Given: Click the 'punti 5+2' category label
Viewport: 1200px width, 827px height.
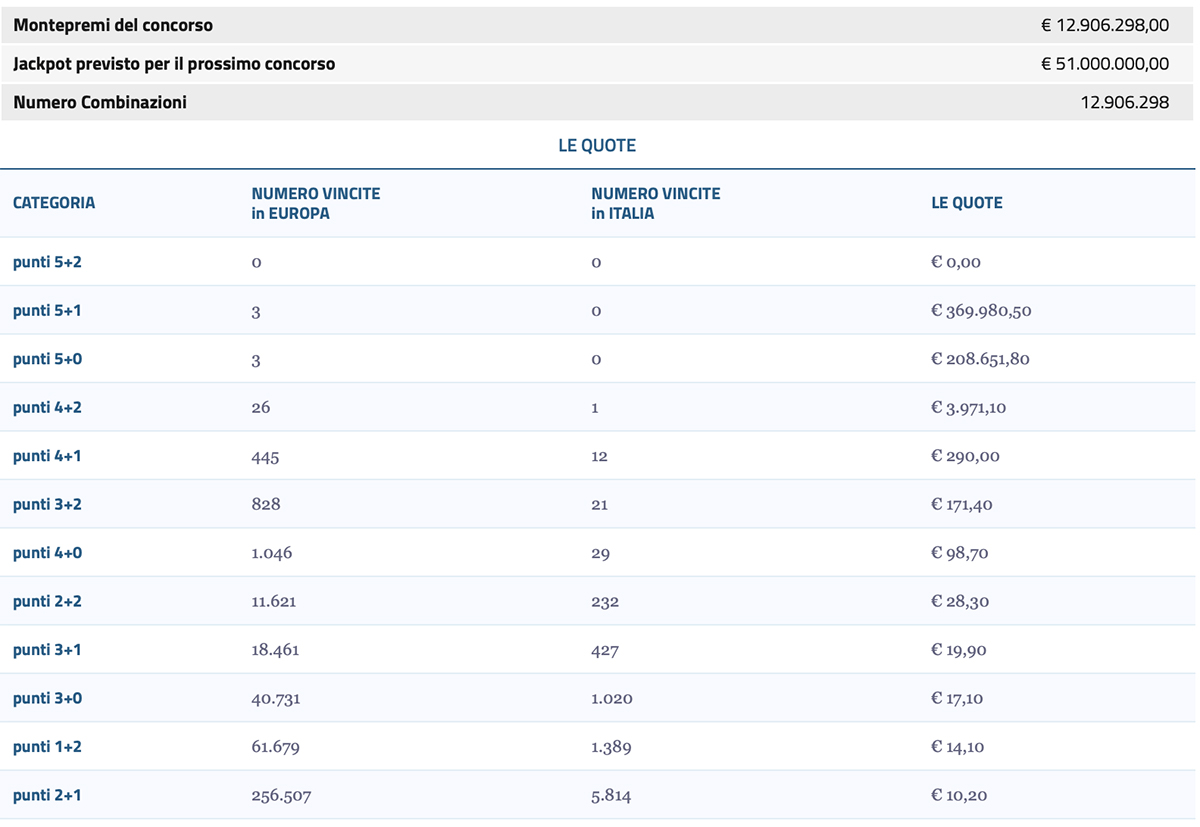Looking at the screenshot, I should tap(47, 262).
